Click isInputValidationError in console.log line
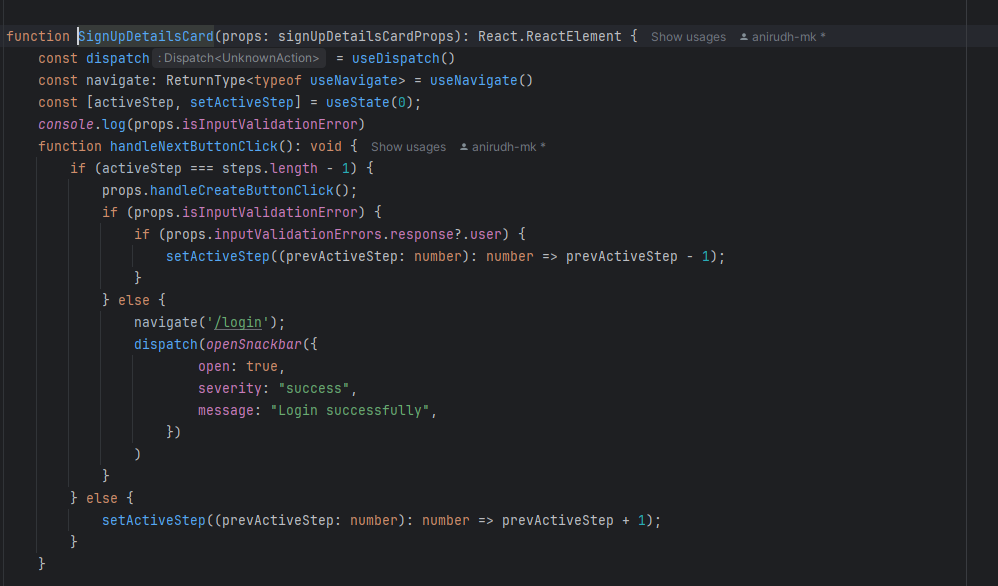The image size is (998, 586). tap(270, 125)
